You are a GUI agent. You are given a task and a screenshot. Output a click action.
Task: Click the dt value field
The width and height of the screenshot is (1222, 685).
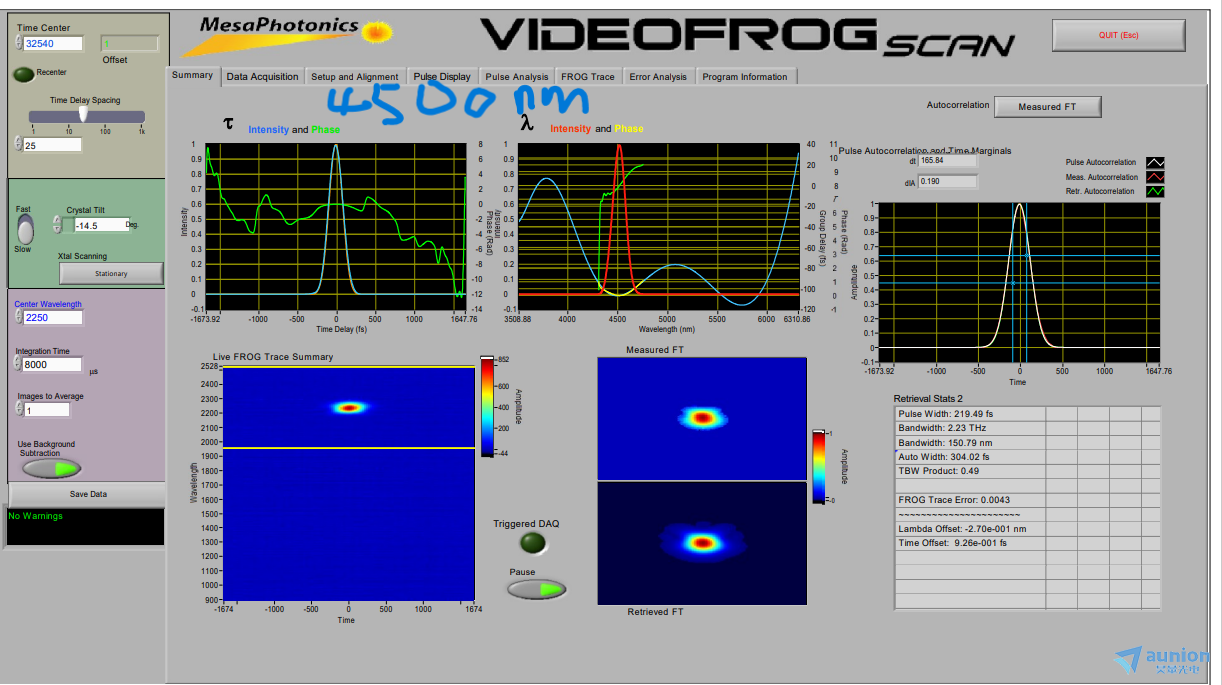tap(948, 160)
